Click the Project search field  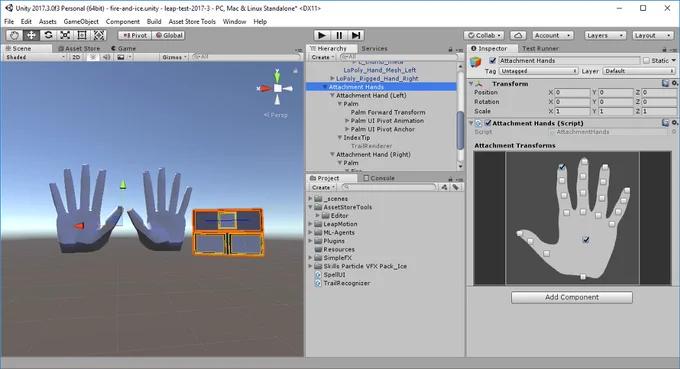pyautogui.click(x=389, y=187)
